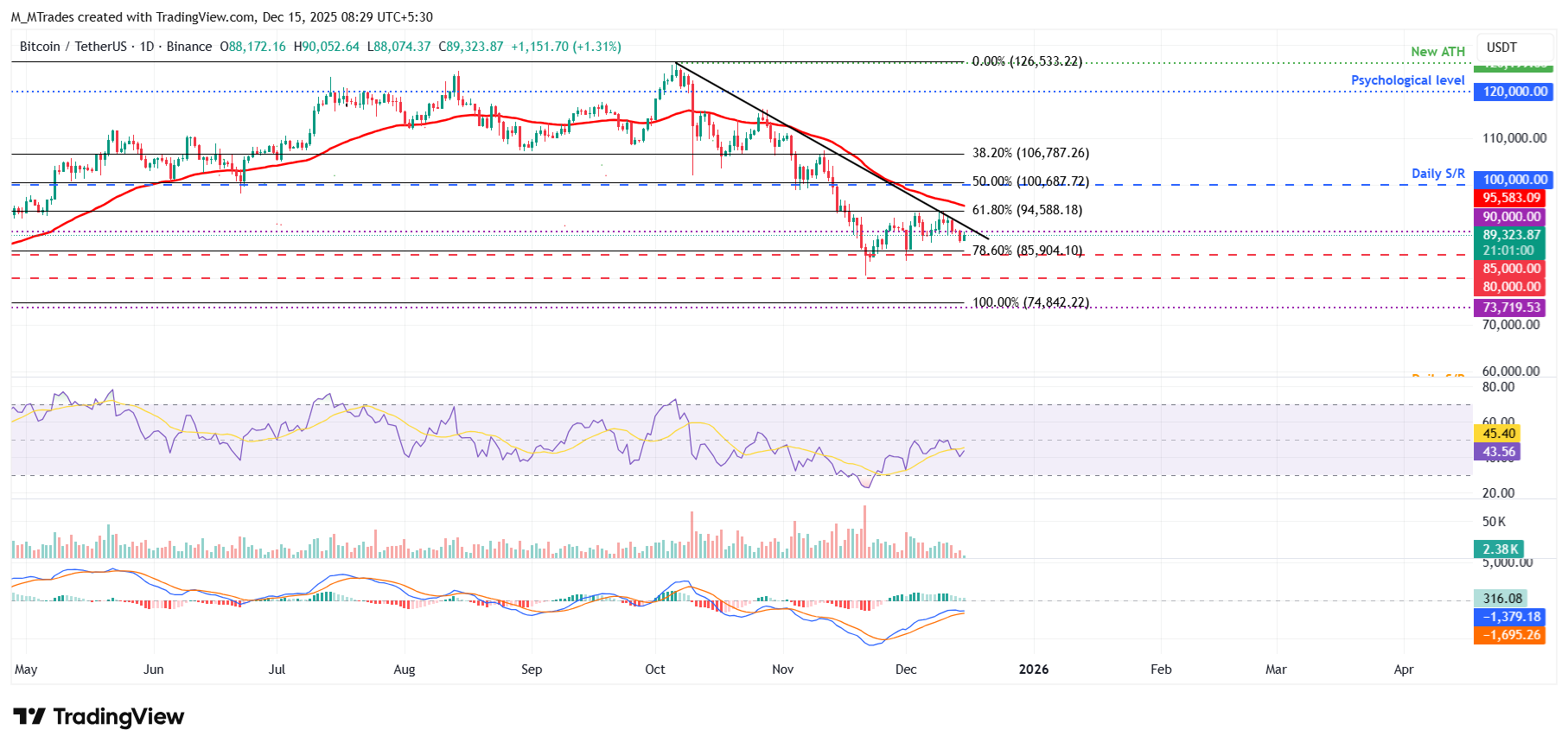Click the red 95,583.09 moving average tag
The image size is (1568, 749).
[1511, 198]
